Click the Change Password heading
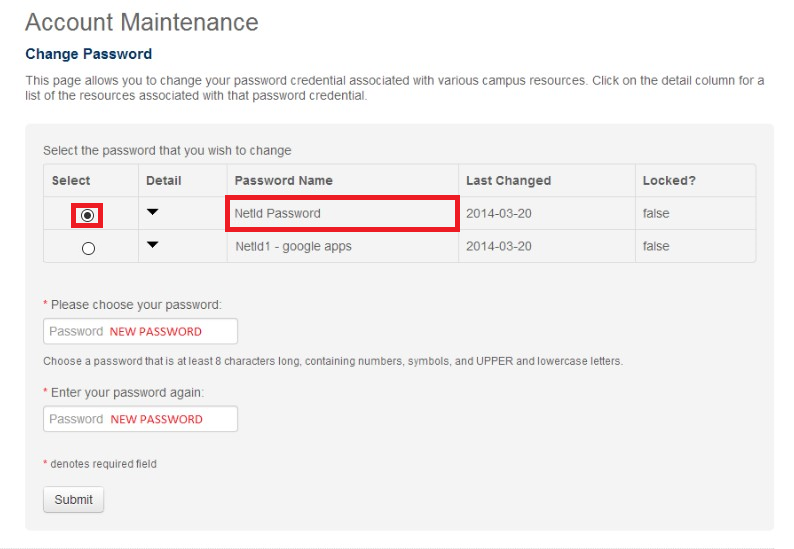The height and width of the screenshot is (549, 794). tap(88, 54)
